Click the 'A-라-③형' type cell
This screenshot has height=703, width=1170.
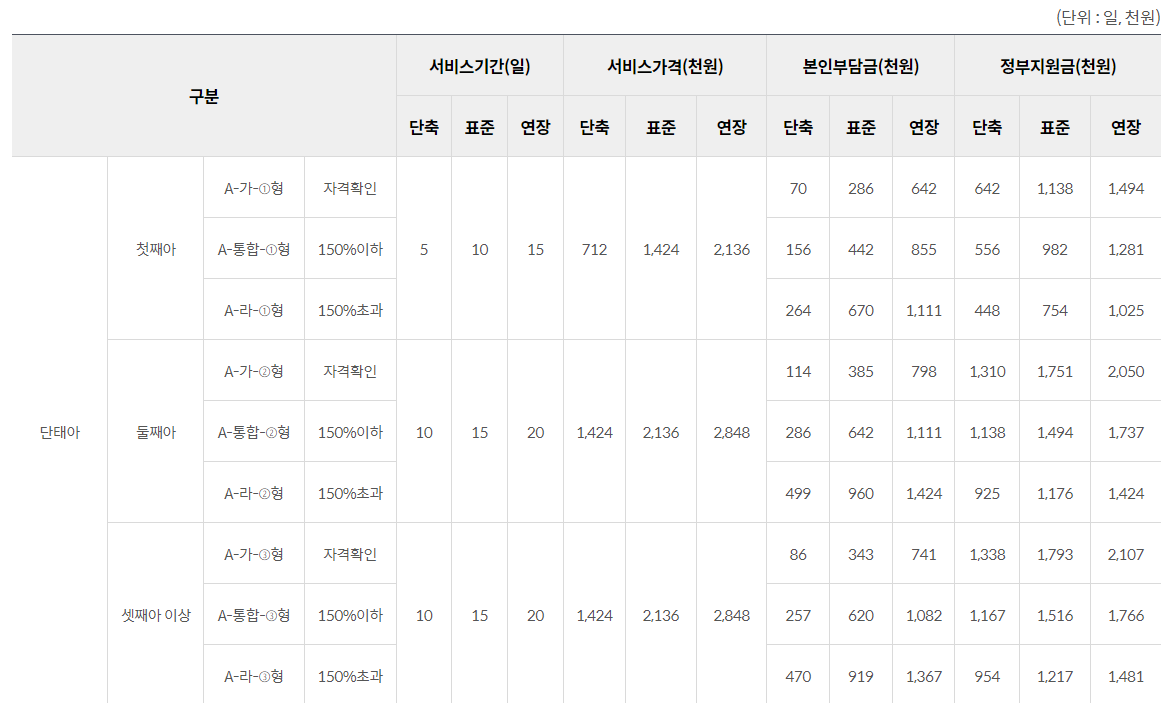254,676
